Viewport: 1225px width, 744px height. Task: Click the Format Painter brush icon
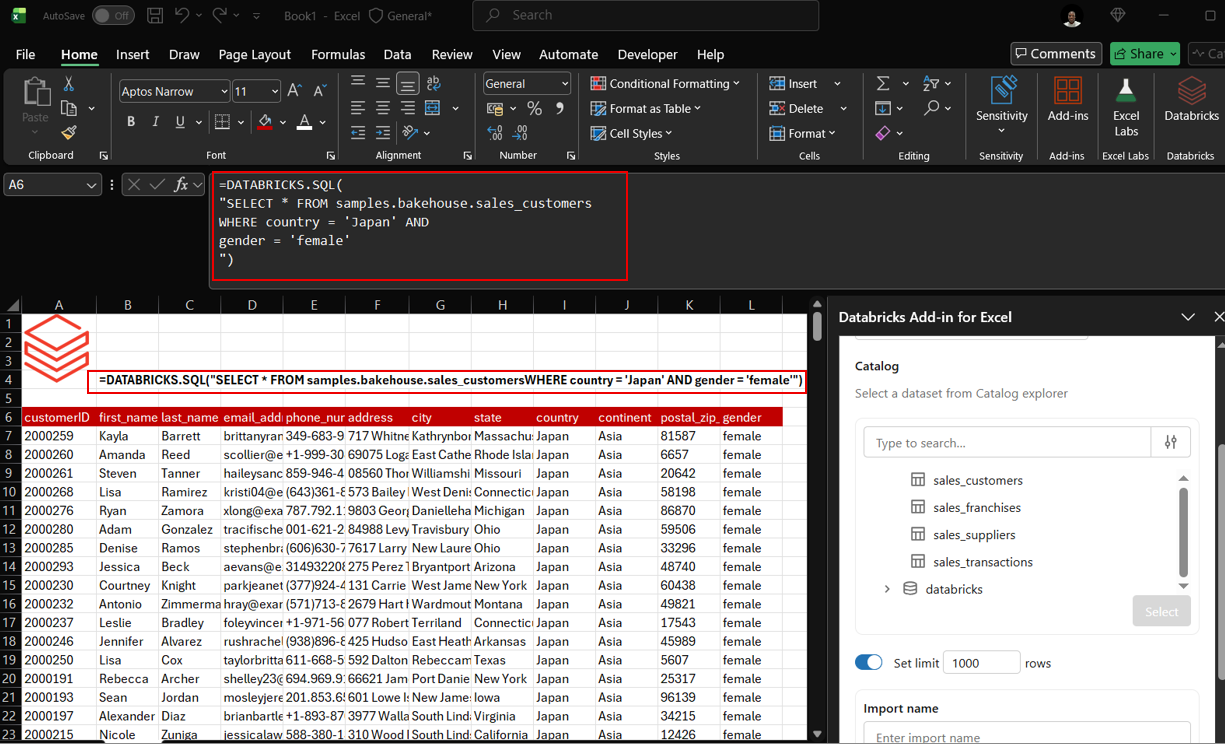point(69,132)
